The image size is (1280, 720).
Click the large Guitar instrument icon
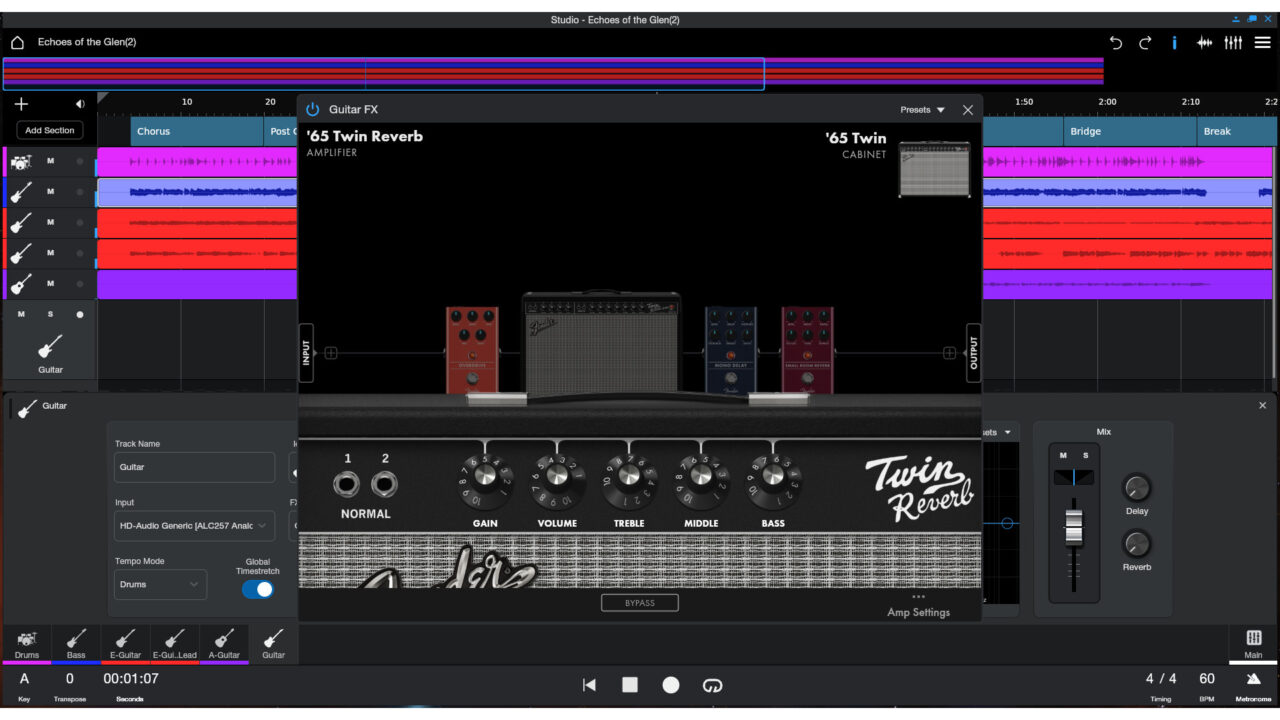point(50,347)
